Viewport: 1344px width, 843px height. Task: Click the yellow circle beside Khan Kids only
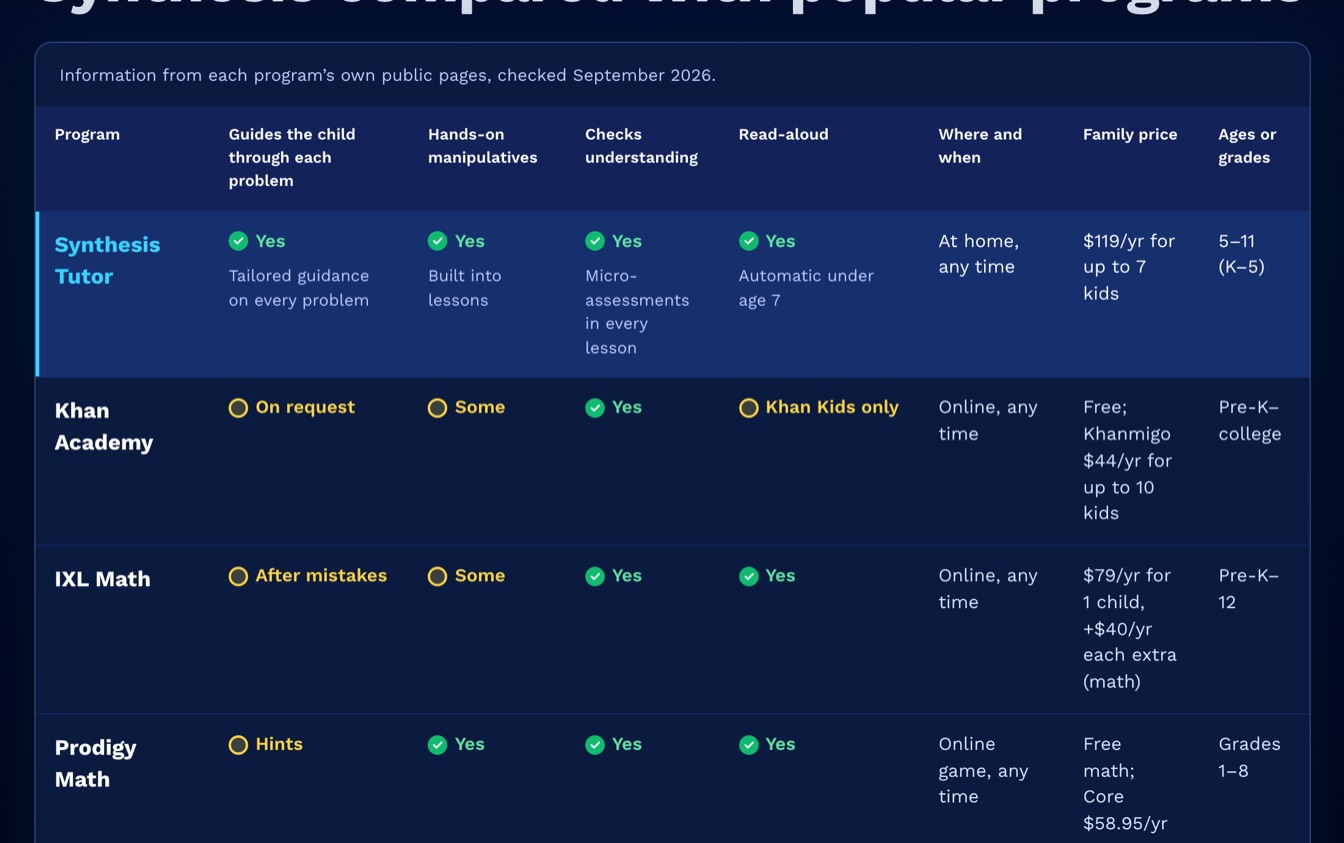749,408
